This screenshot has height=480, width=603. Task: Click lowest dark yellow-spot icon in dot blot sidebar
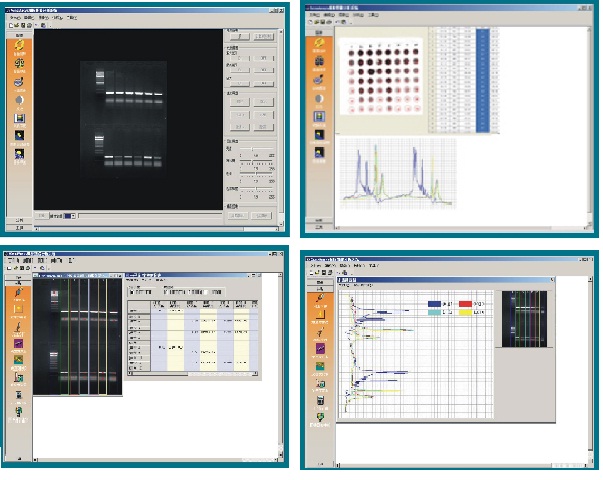(319, 153)
